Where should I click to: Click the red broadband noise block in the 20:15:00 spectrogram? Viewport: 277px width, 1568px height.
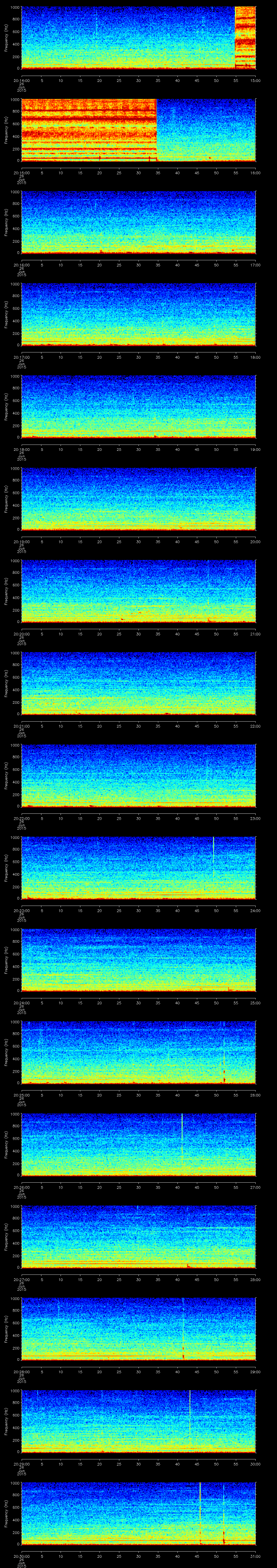pyautogui.click(x=89, y=130)
